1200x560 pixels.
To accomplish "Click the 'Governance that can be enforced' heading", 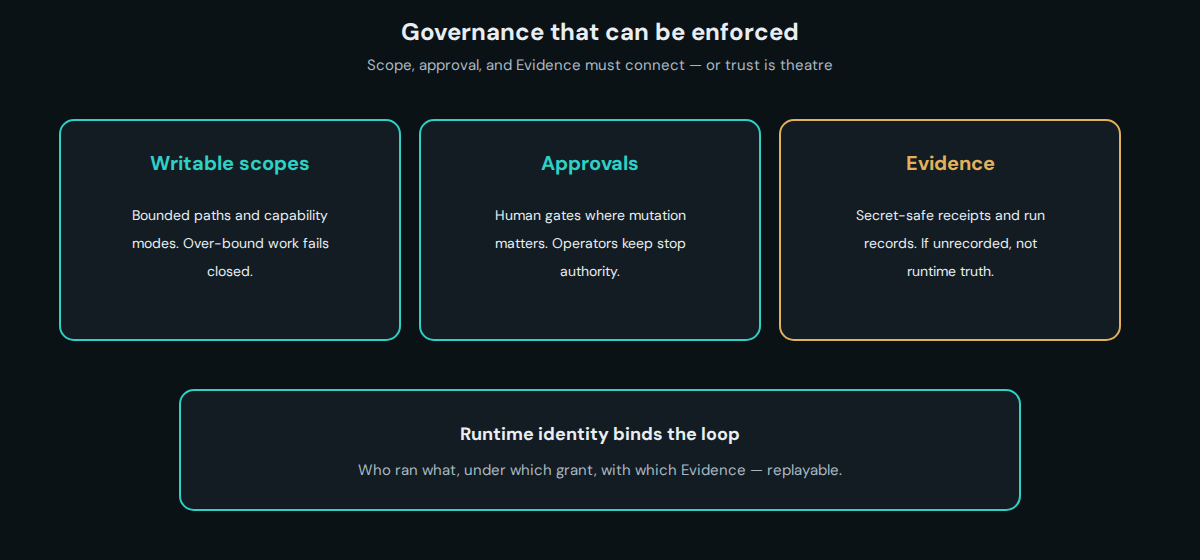I will point(600,32).
